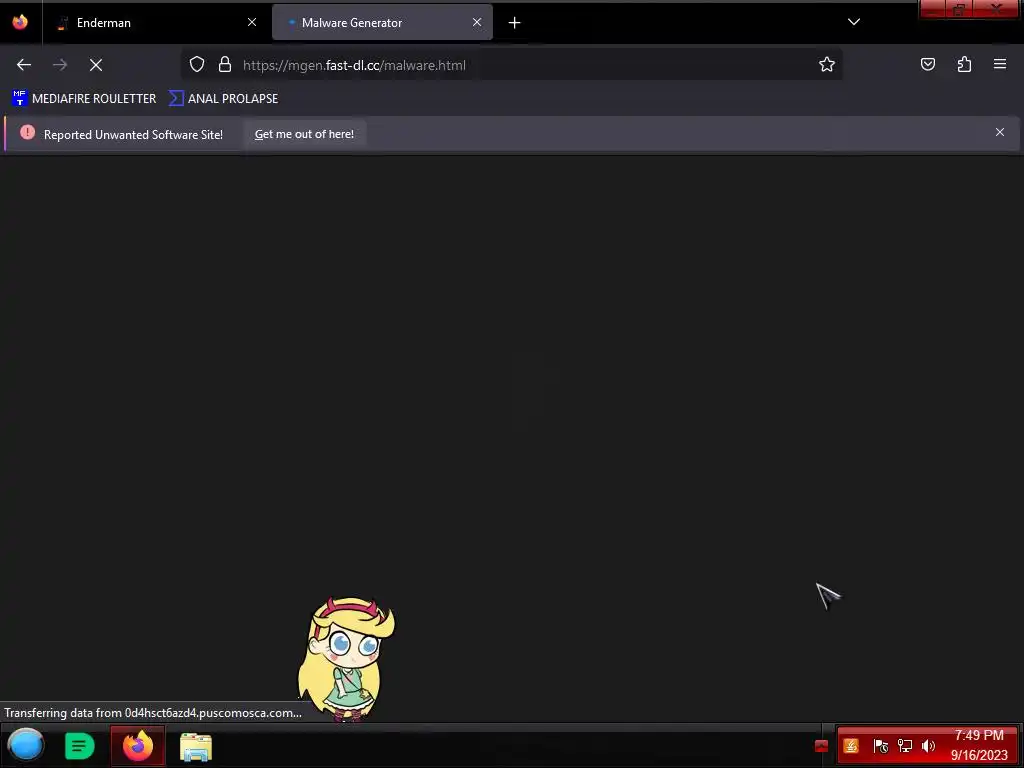The height and width of the screenshot is (768, 1024).
Task: Click the red warning exclamation icon
Action: coord(27,133)
